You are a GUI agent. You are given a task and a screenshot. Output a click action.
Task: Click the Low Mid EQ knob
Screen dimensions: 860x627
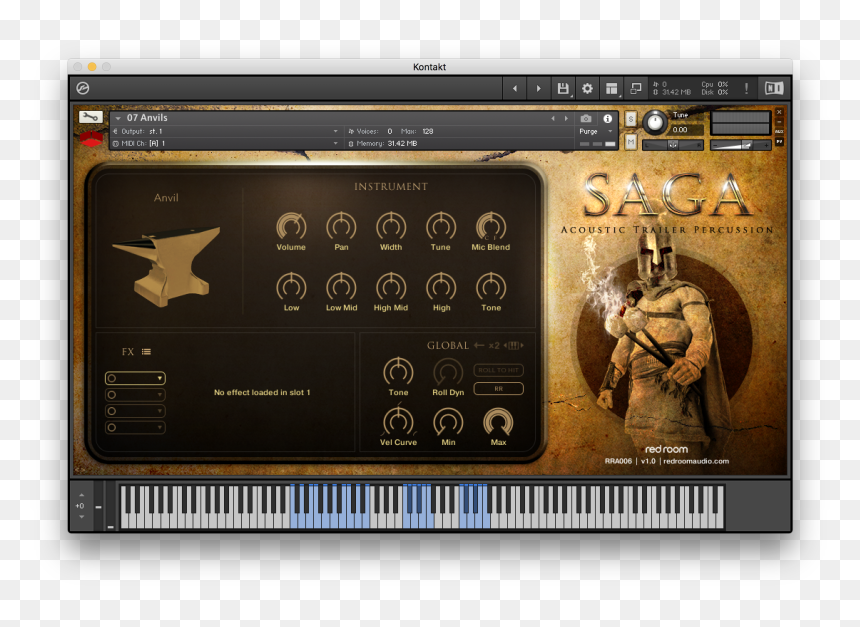341,287
